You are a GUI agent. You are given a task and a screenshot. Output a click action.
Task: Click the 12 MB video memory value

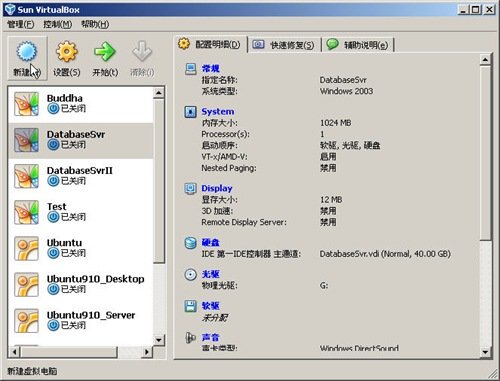click(331, 200)
